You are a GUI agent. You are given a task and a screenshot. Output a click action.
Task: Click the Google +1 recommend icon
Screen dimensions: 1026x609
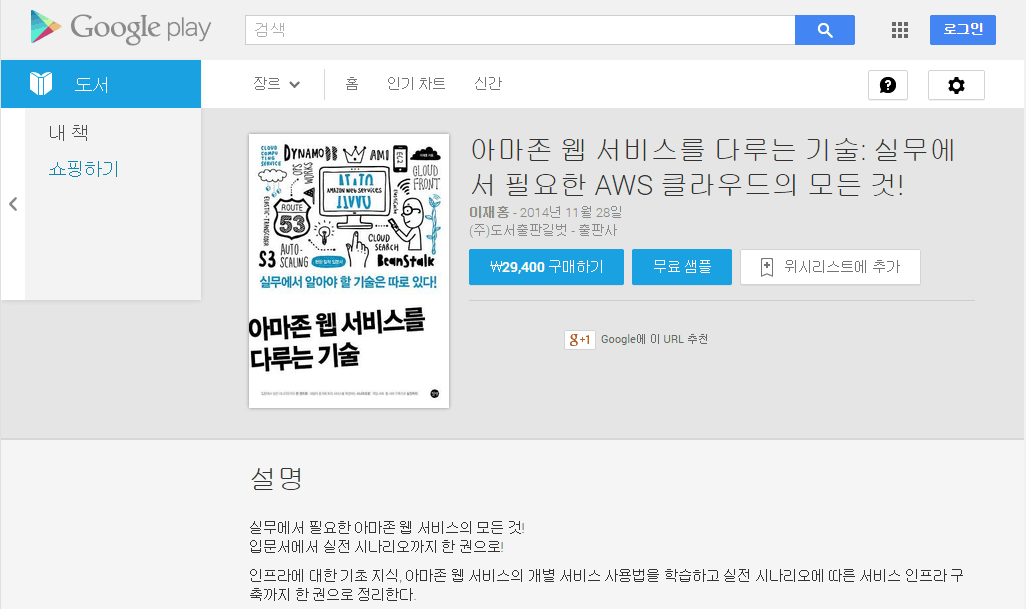[580, 340]
